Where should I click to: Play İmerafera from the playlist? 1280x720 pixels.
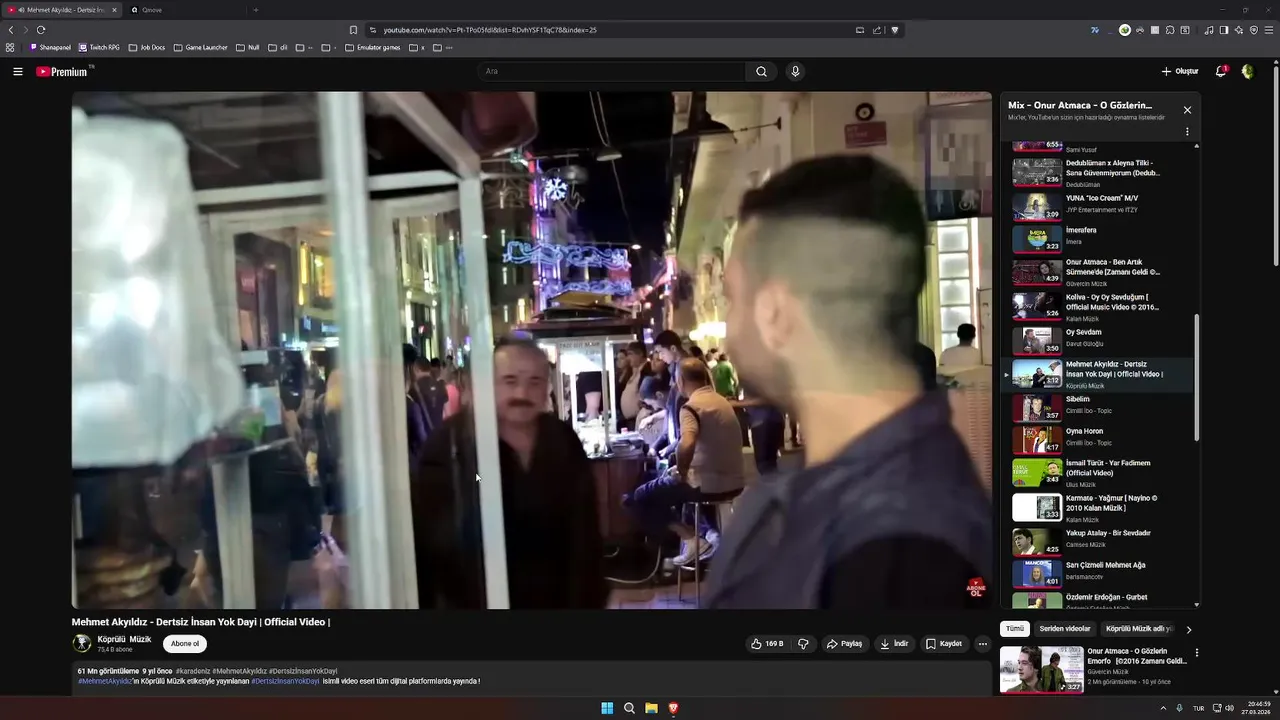[x=1099, y=238]
